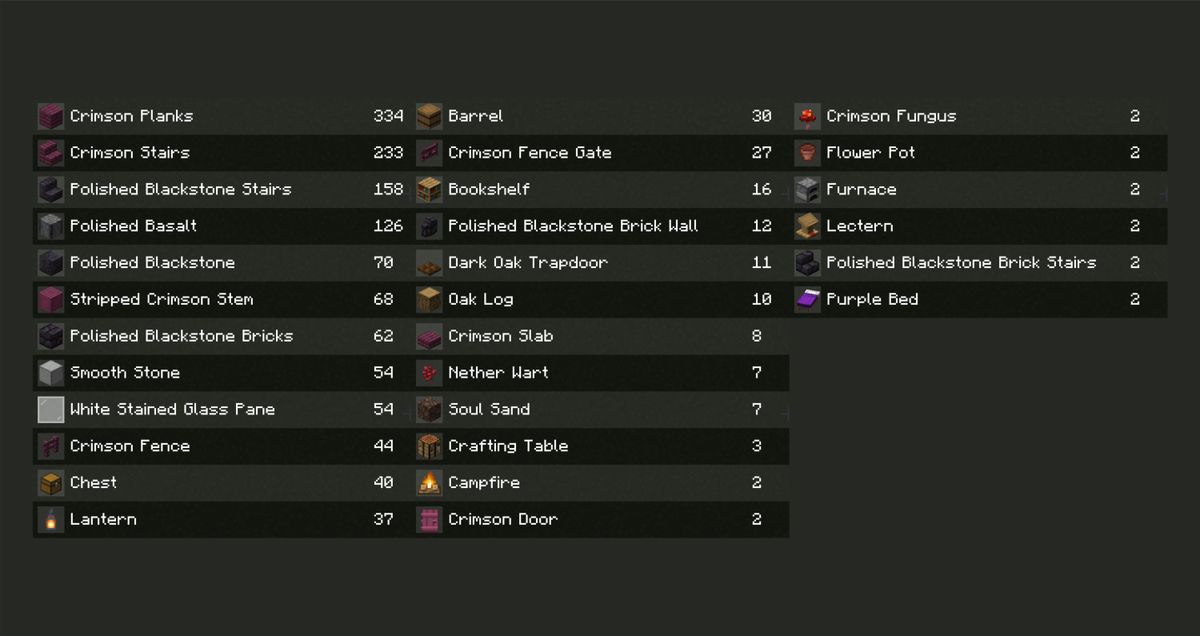The image size is (1200, 636).
Task: Click the Dark Oak Trapdoor row label
Action: (527, 263)
